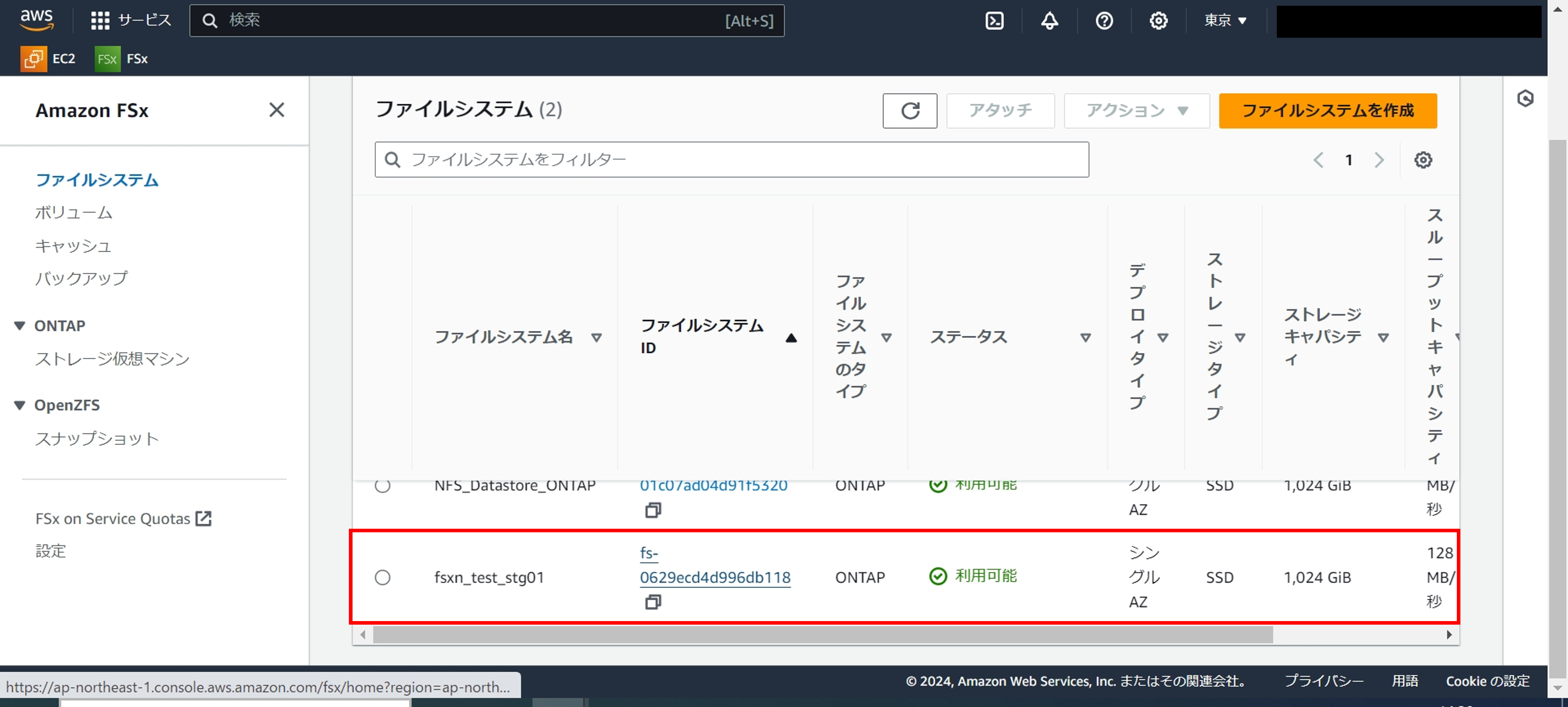Select the NFS_Datastore_ONTAP radio button

tap(382, 486)
